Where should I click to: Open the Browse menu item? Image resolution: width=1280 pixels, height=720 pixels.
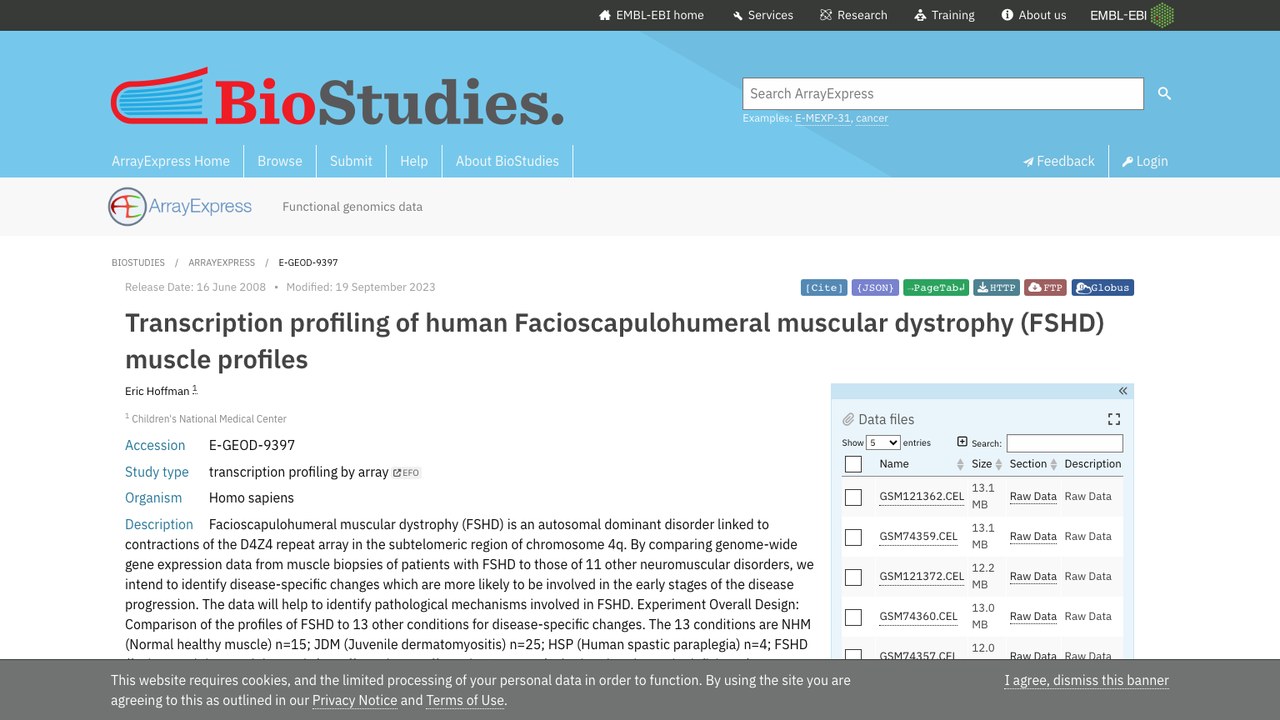[x=280, y=161]
